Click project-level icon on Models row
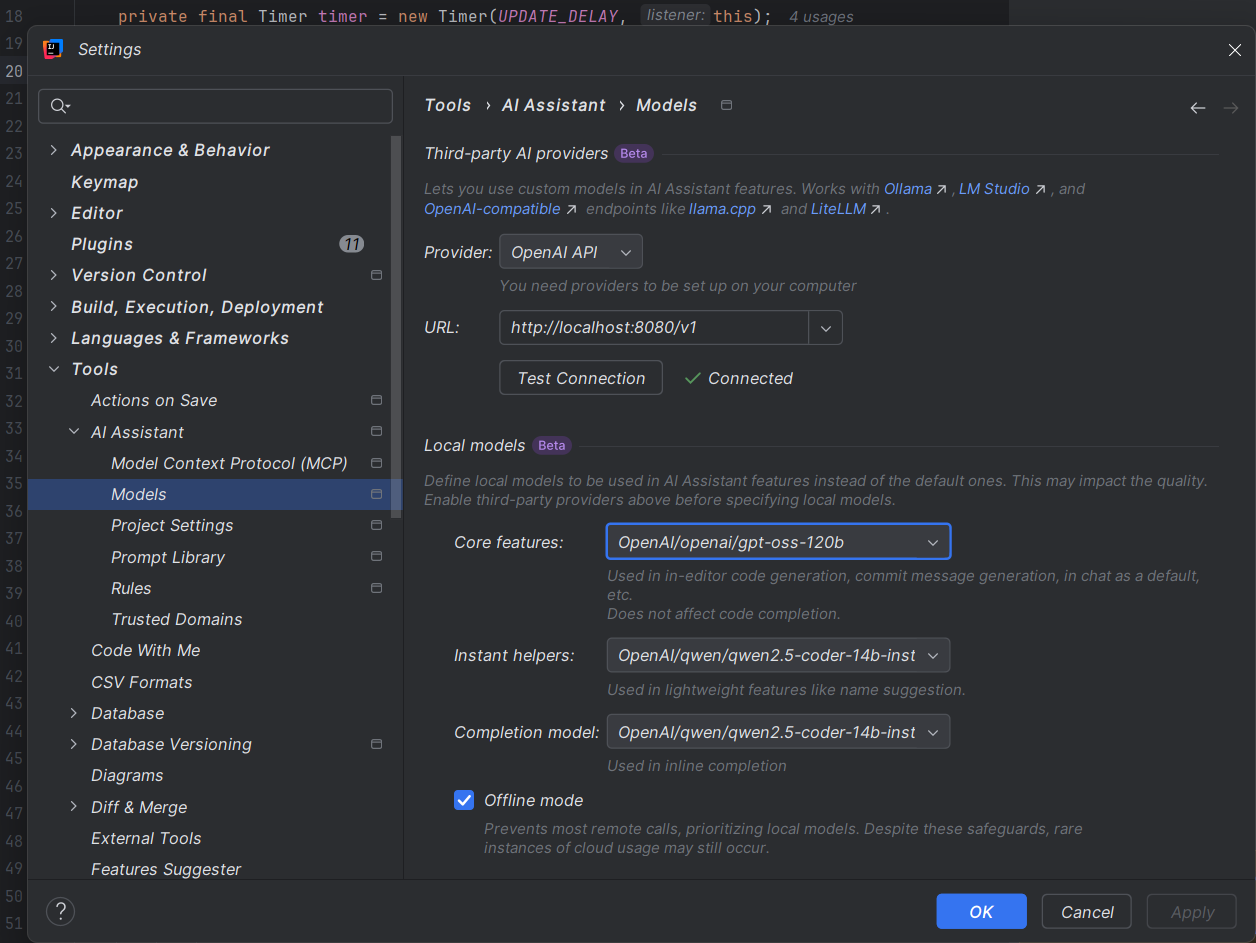This screenshot has height=943, width=1256. point(377,494)
